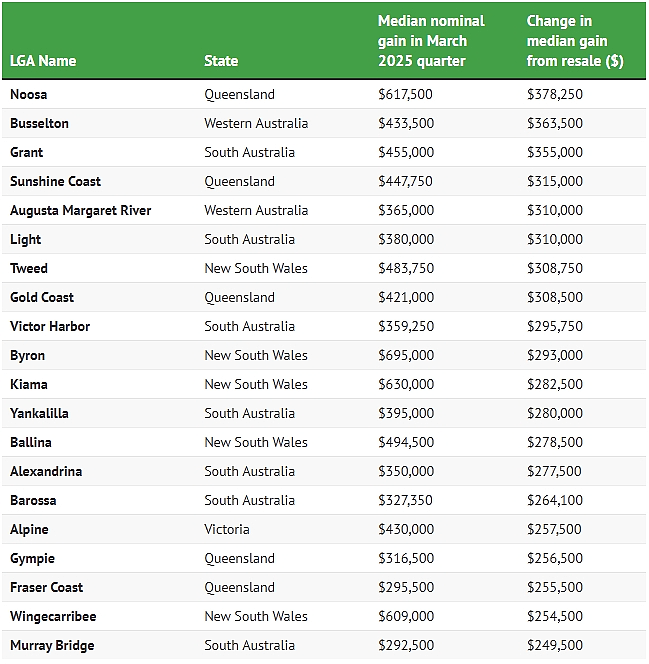Viewport: 649px width, 664px height.
Task: Click Kiama's $630,000 value
Action: (x=406, y=385)
